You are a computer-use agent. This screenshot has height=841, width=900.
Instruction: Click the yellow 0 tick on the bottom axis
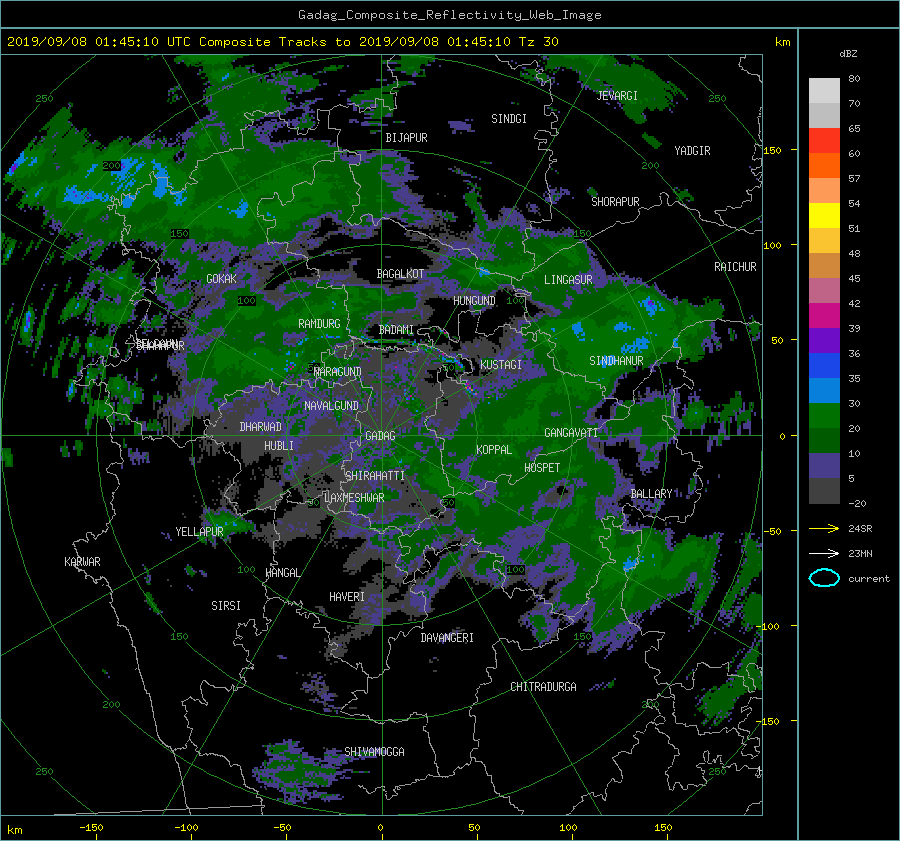pyautogui.click(x=380, y=827)
